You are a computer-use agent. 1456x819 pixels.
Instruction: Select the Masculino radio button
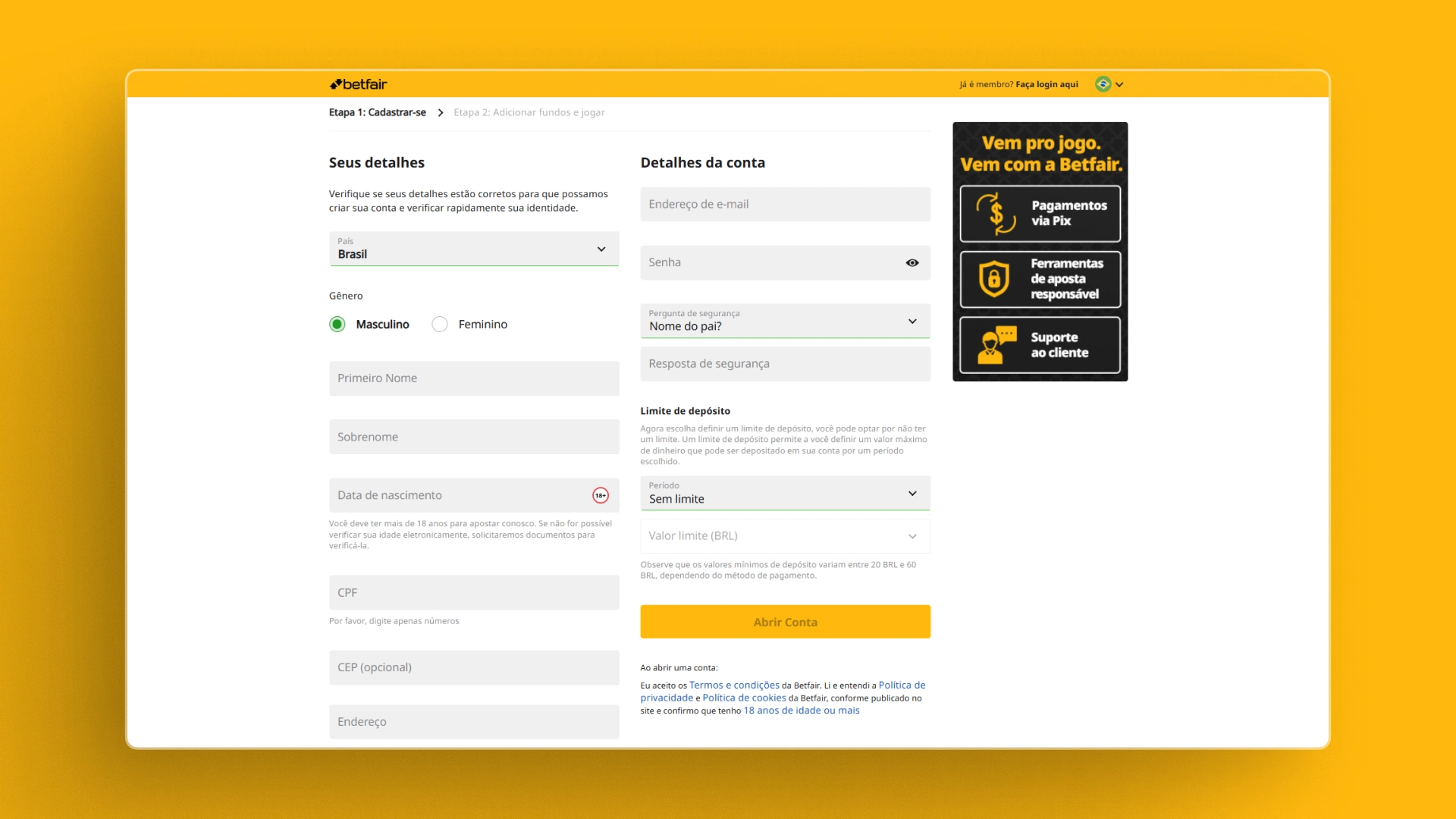click(x=337, y=325)
